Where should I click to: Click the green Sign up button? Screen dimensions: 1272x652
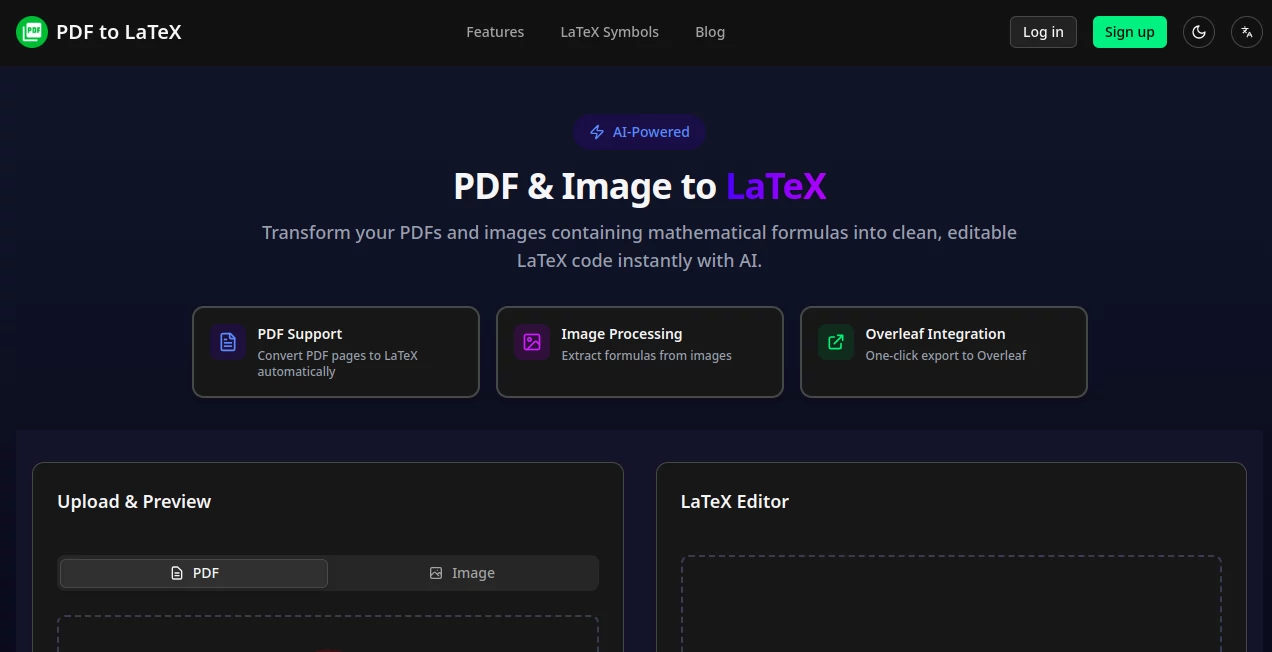1129,32
